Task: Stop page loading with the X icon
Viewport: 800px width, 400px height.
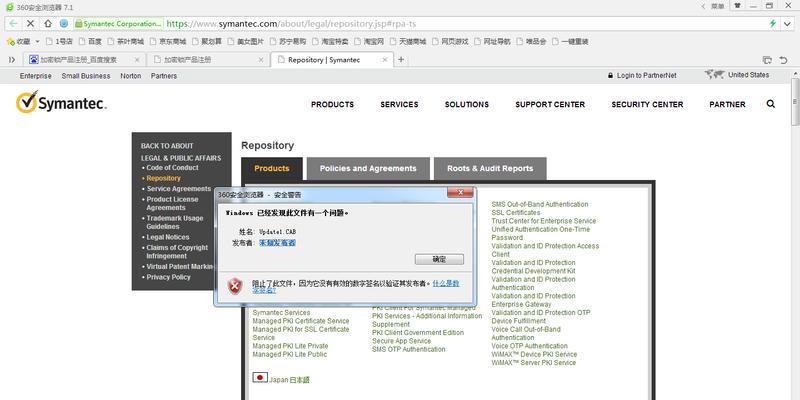Action: pyautogui.click(x=31, y=23)
